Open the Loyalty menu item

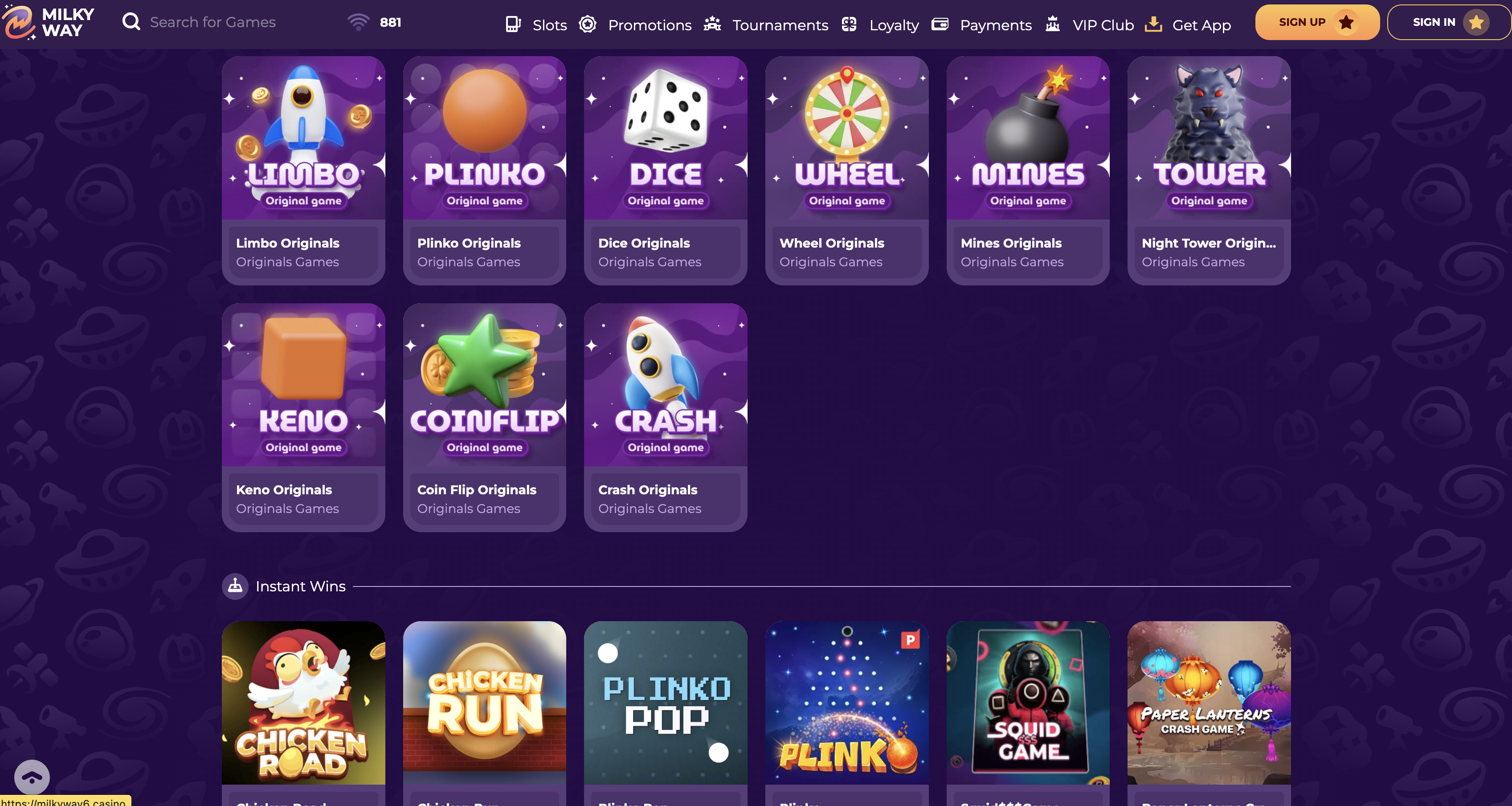coord(894,25)
